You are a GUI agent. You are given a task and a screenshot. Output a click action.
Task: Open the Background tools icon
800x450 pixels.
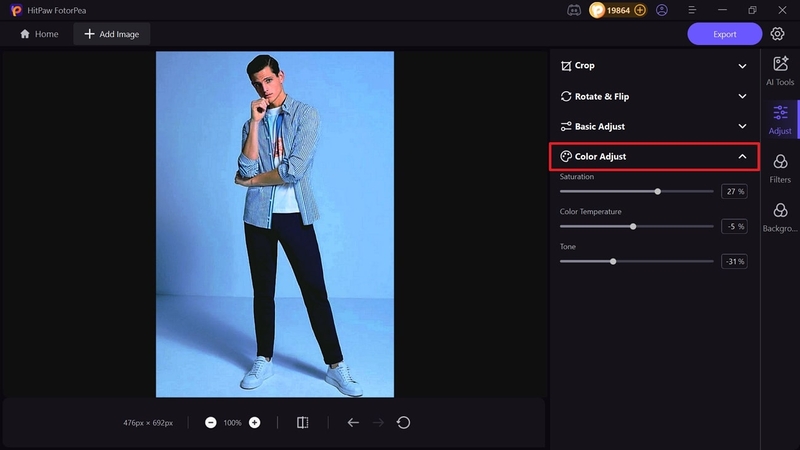coord(780,217)
